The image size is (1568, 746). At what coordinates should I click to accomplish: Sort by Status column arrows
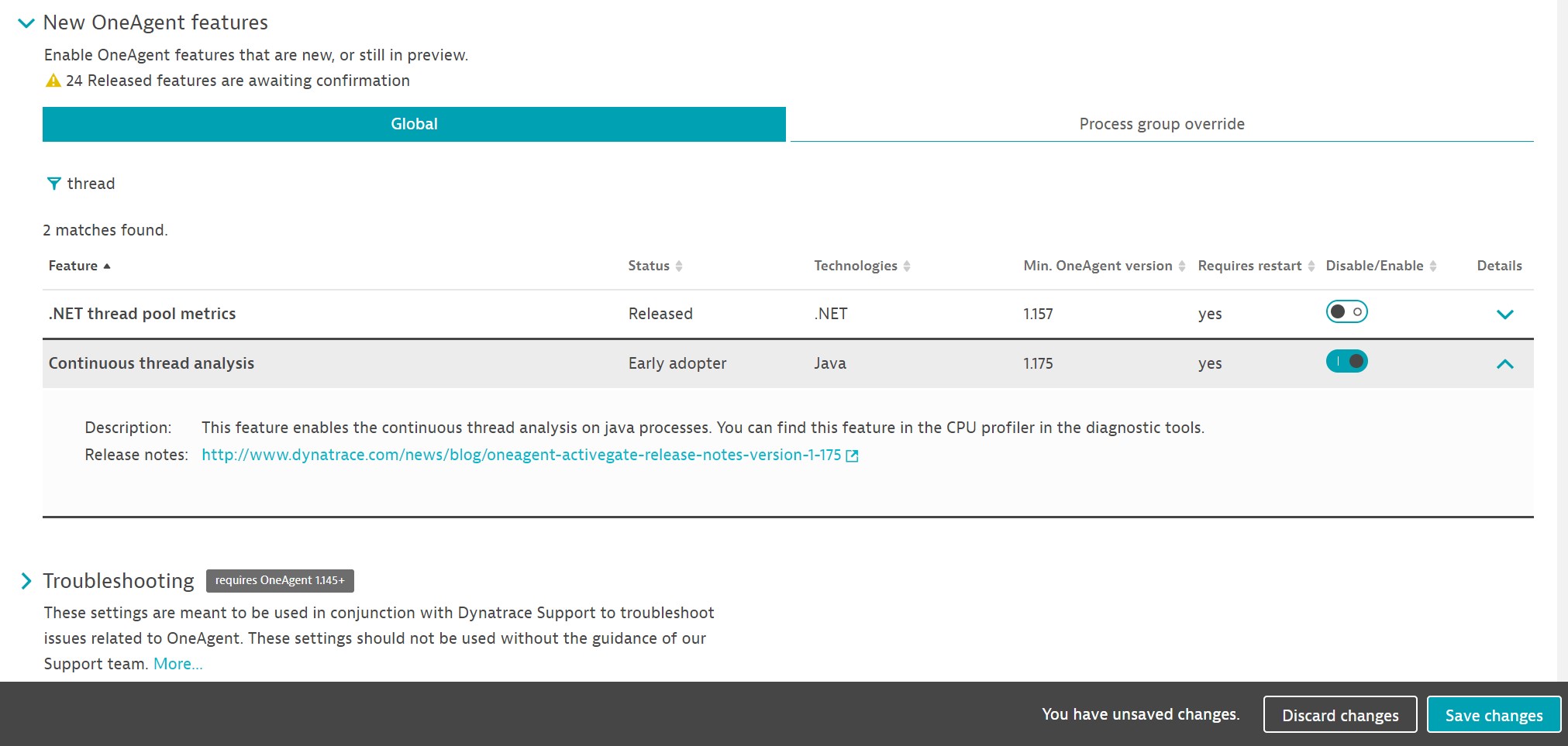coord(679,266)
